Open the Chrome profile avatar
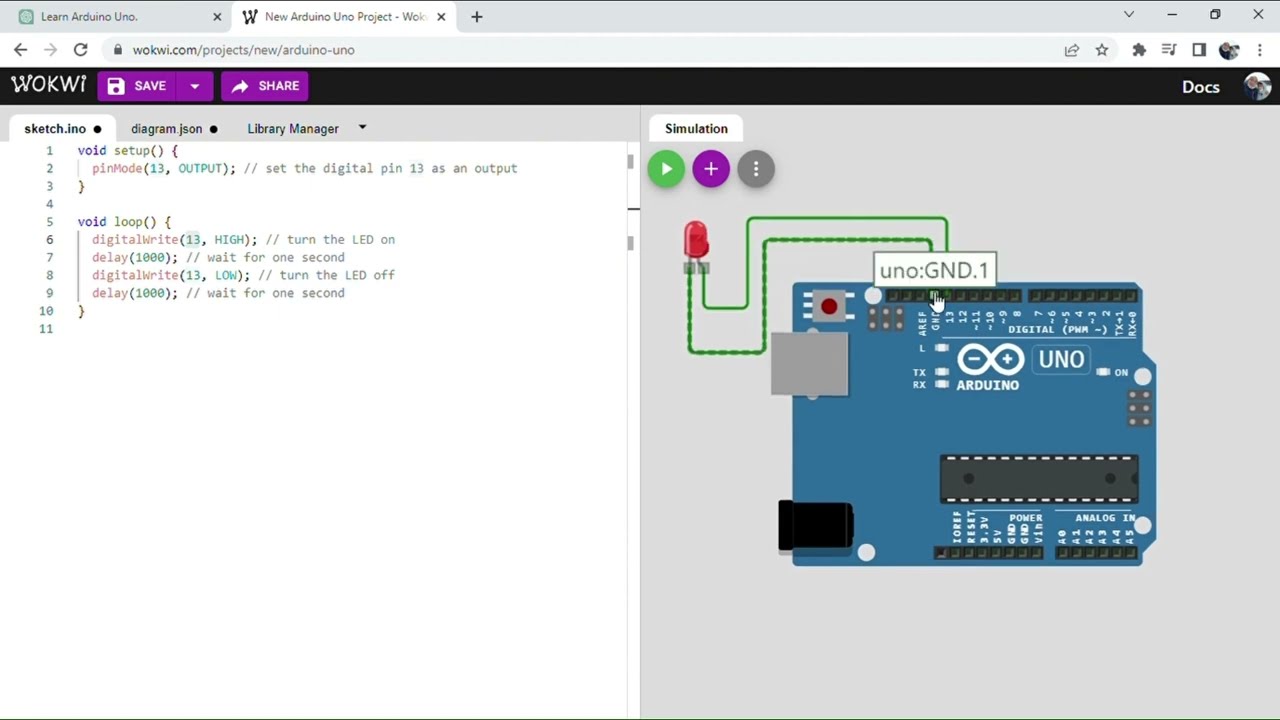The height and width of the screenshot is (720, 1280). [1229, 50]
